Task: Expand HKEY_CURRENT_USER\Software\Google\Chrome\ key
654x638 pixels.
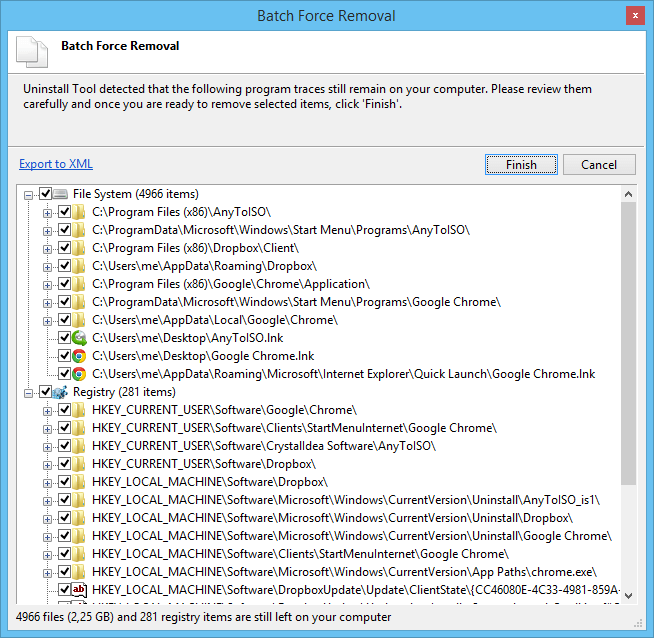Action: (x=48, y=411)
